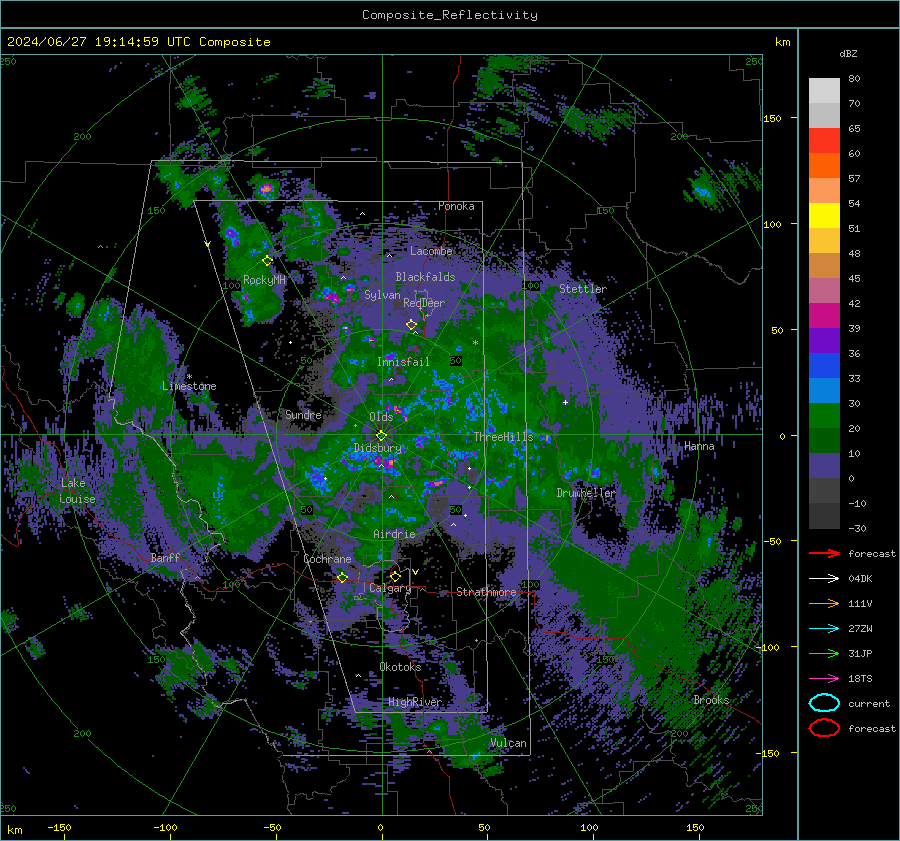Viewport: 900px width, 841px height.
Task: Click the blue swatch between 36 and 33 dBZ
Action: click(x=824, y=366)
